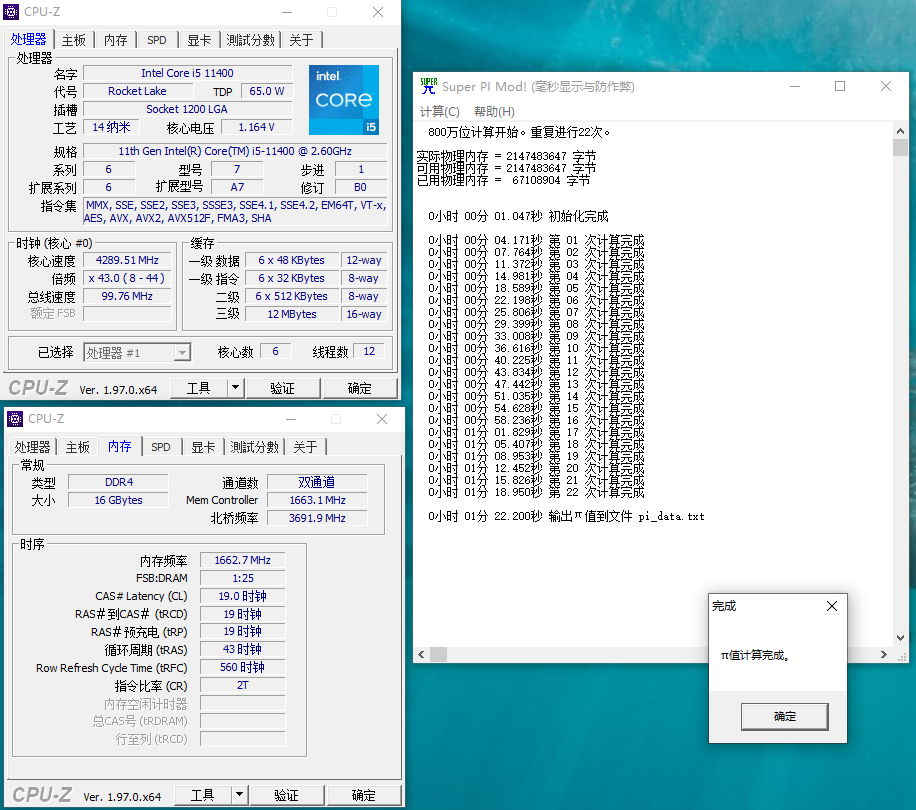Click the tRFC value 560 时钟

coord(242,667)
